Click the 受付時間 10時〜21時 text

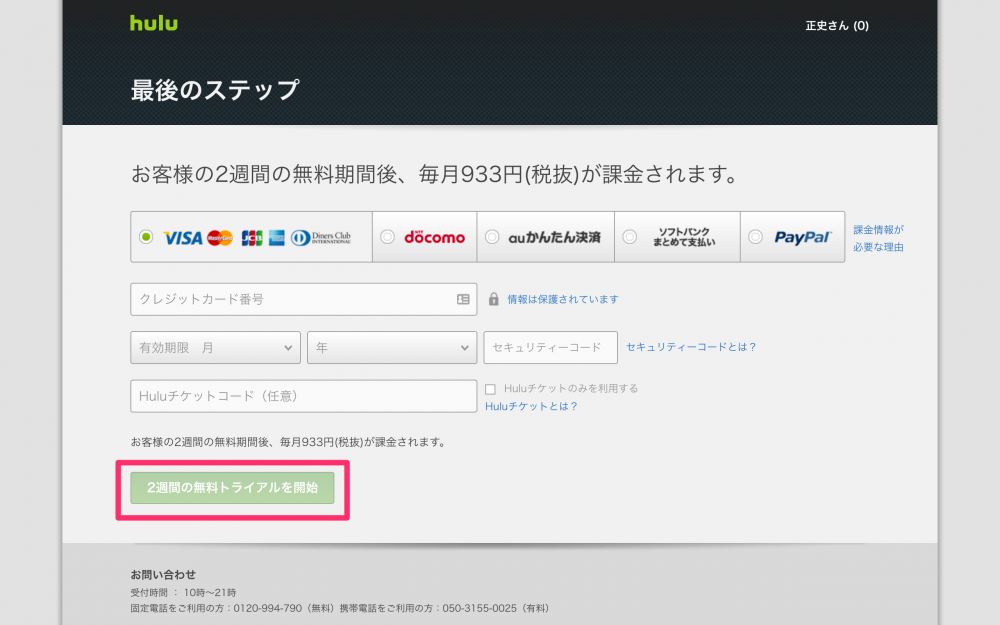pyautogui.click(x=183, y=592)
